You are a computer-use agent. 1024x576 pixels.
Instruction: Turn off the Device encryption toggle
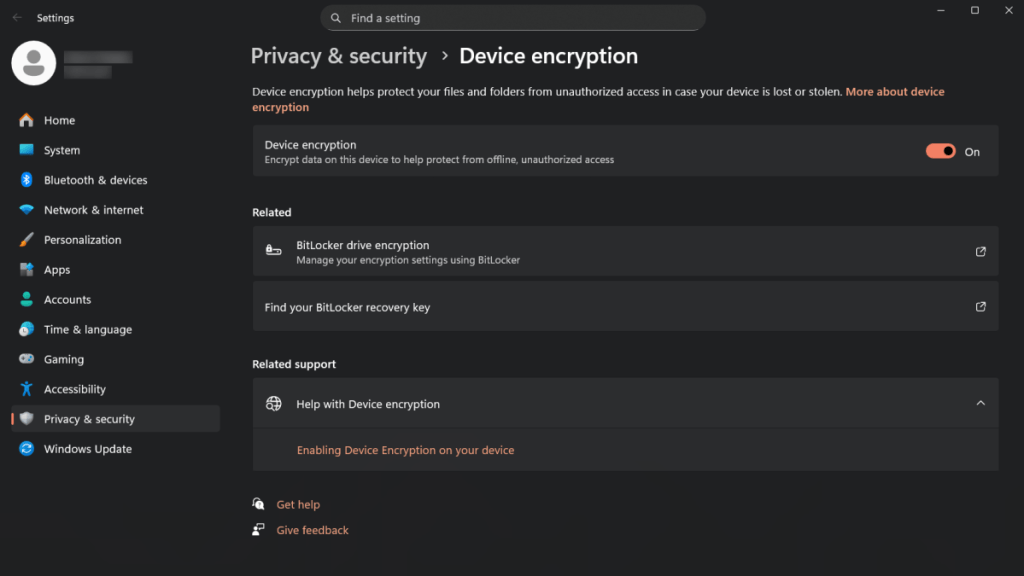click(x=940, y=151)
